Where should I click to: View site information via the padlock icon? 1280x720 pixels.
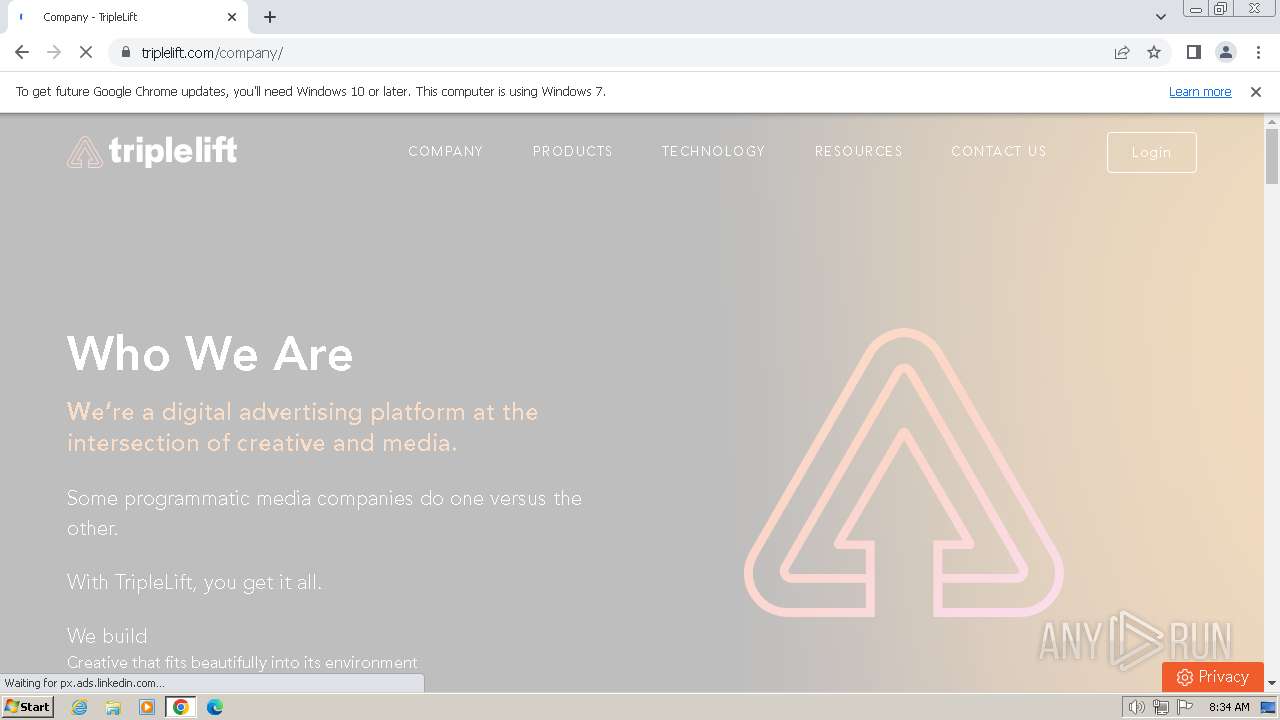coord(125,53)
